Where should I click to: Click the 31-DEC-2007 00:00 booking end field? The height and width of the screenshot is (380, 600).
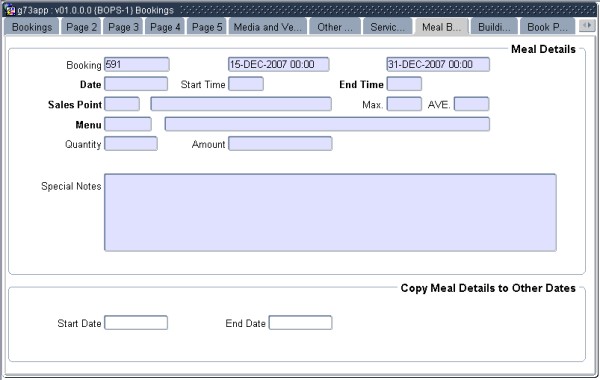tap(438, 64)
